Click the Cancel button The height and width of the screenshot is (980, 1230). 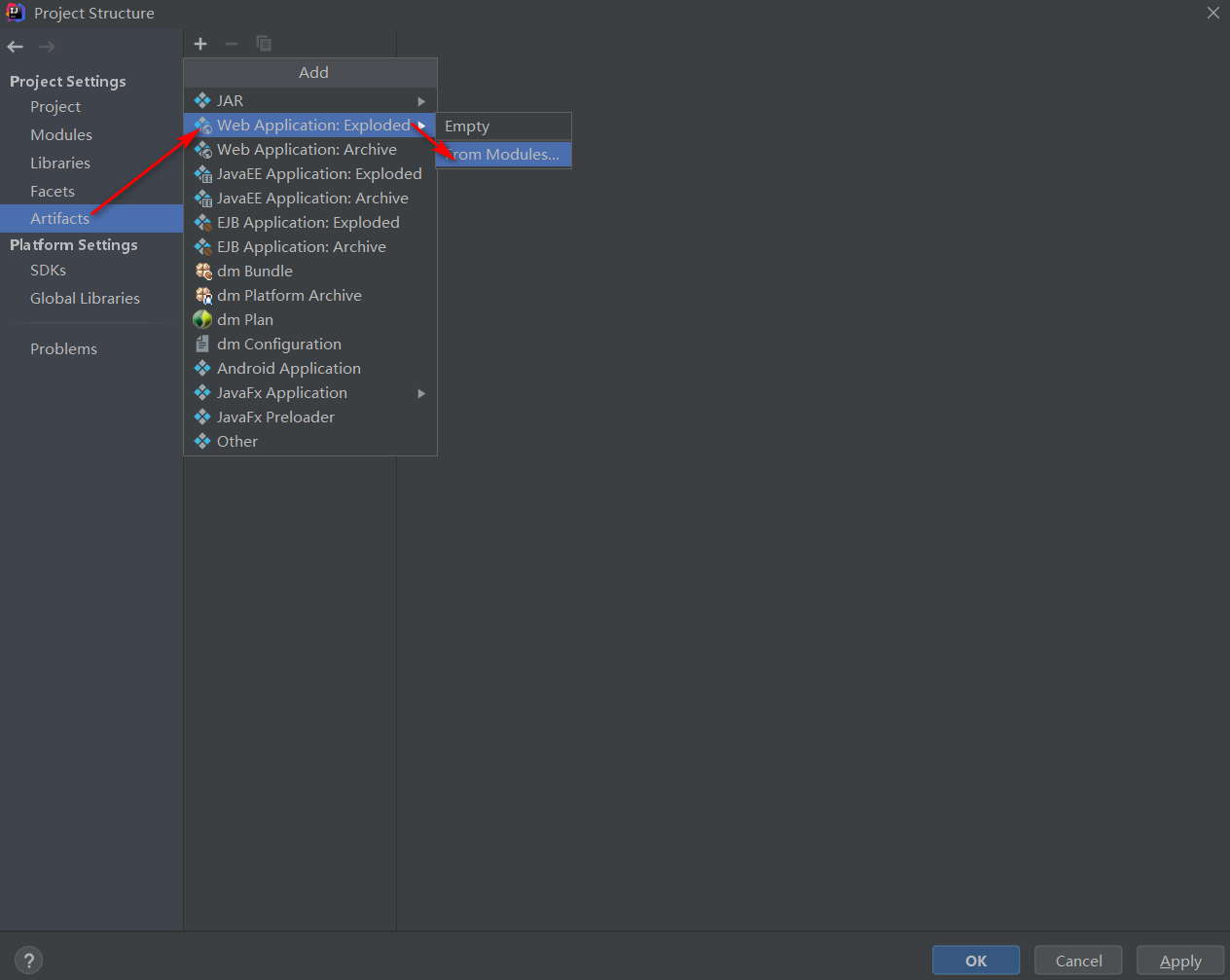(1078, 961)
